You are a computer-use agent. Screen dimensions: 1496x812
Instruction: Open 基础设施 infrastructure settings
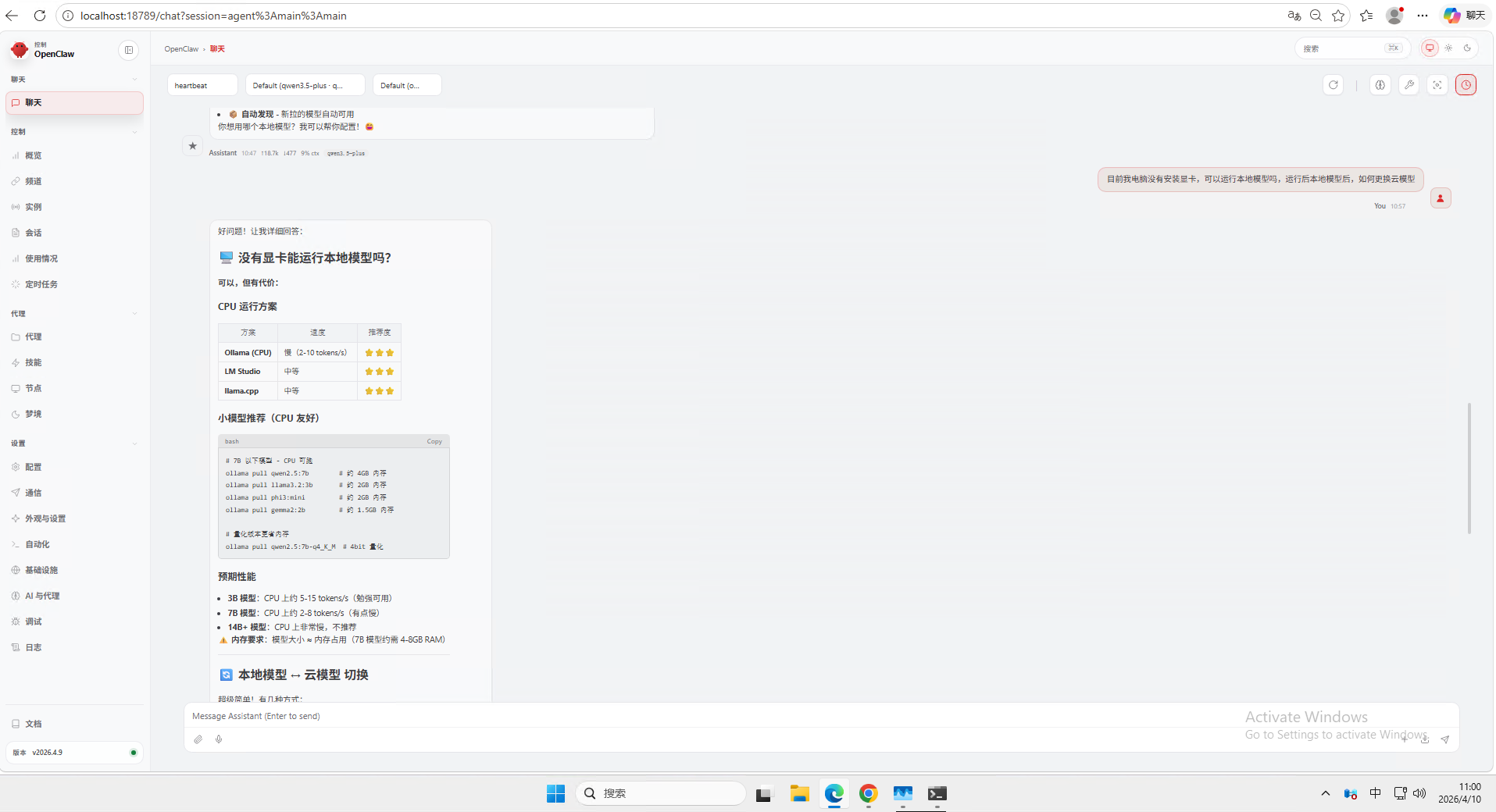(x=74, y=570)
